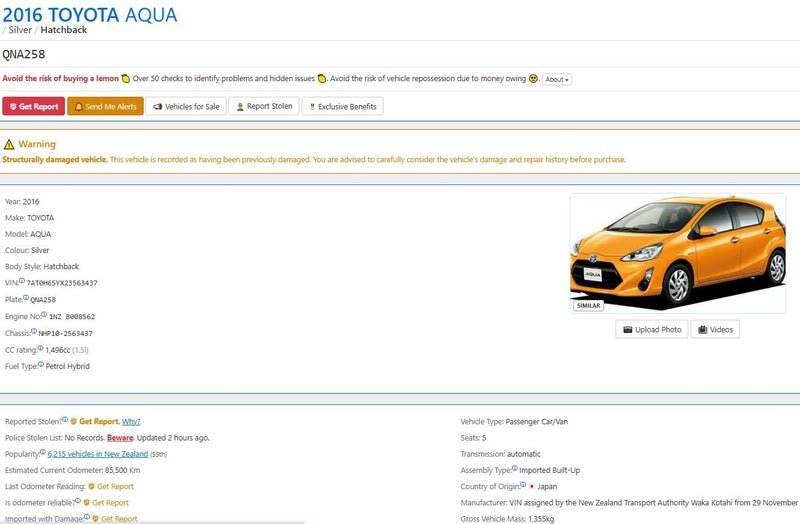Click 'Avoid the risk of buying a lemon'

(x=60, y=79)
